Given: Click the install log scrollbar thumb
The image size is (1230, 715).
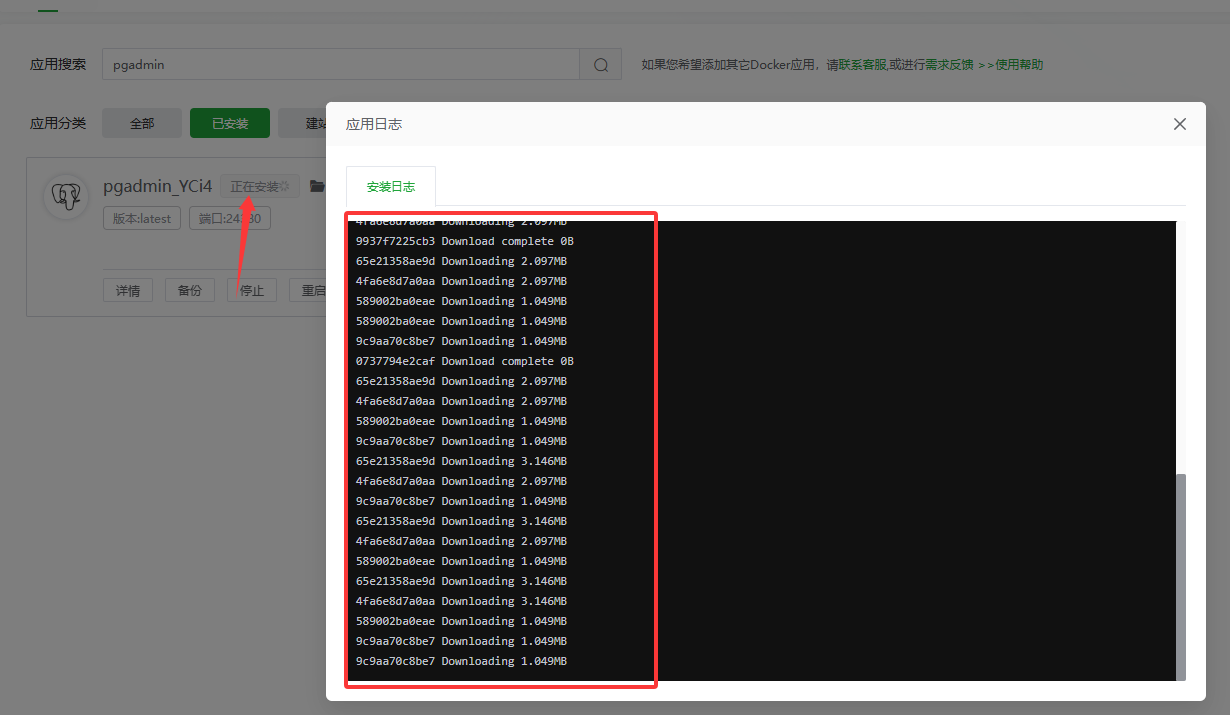Looking at the screenshot, I should click(1180, 575).
